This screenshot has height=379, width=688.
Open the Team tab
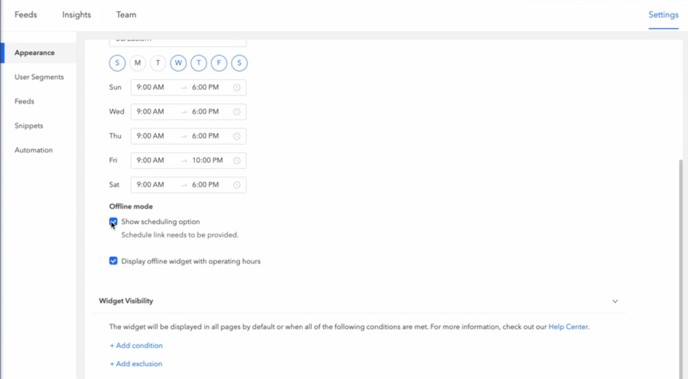coord(126,14)
